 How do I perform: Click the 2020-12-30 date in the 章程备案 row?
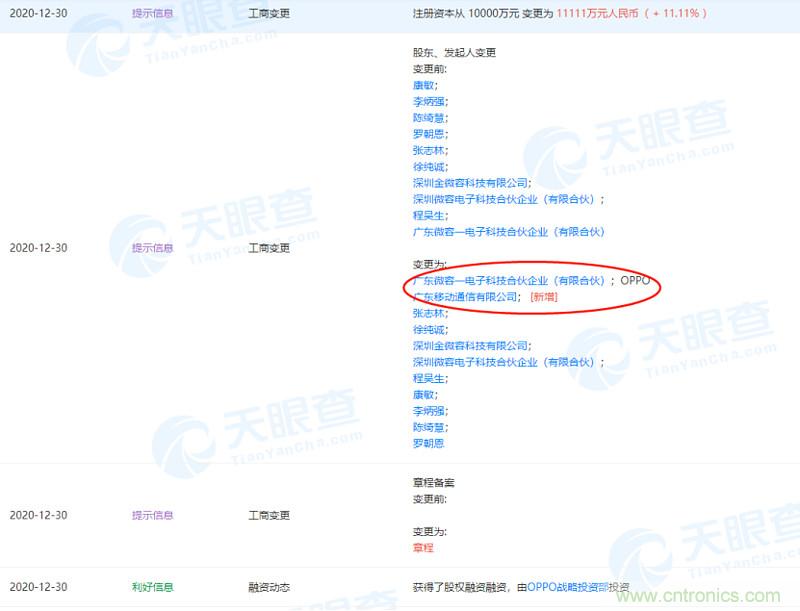pos(38,515)
